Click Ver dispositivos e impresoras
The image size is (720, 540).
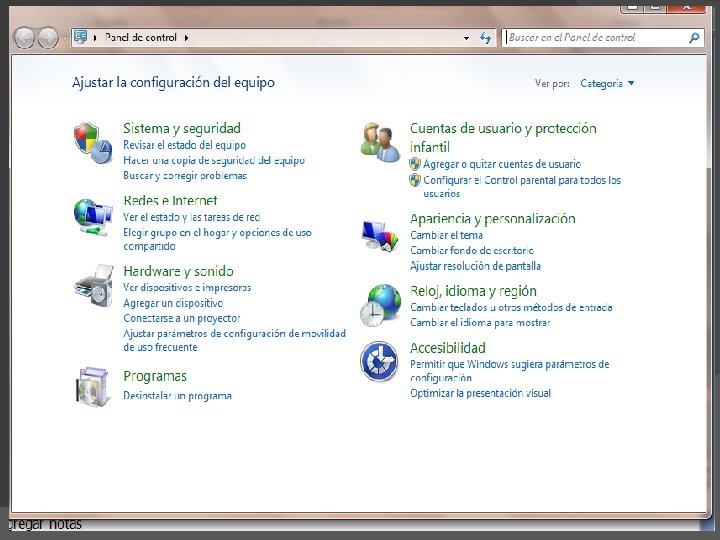pos(187,287)
